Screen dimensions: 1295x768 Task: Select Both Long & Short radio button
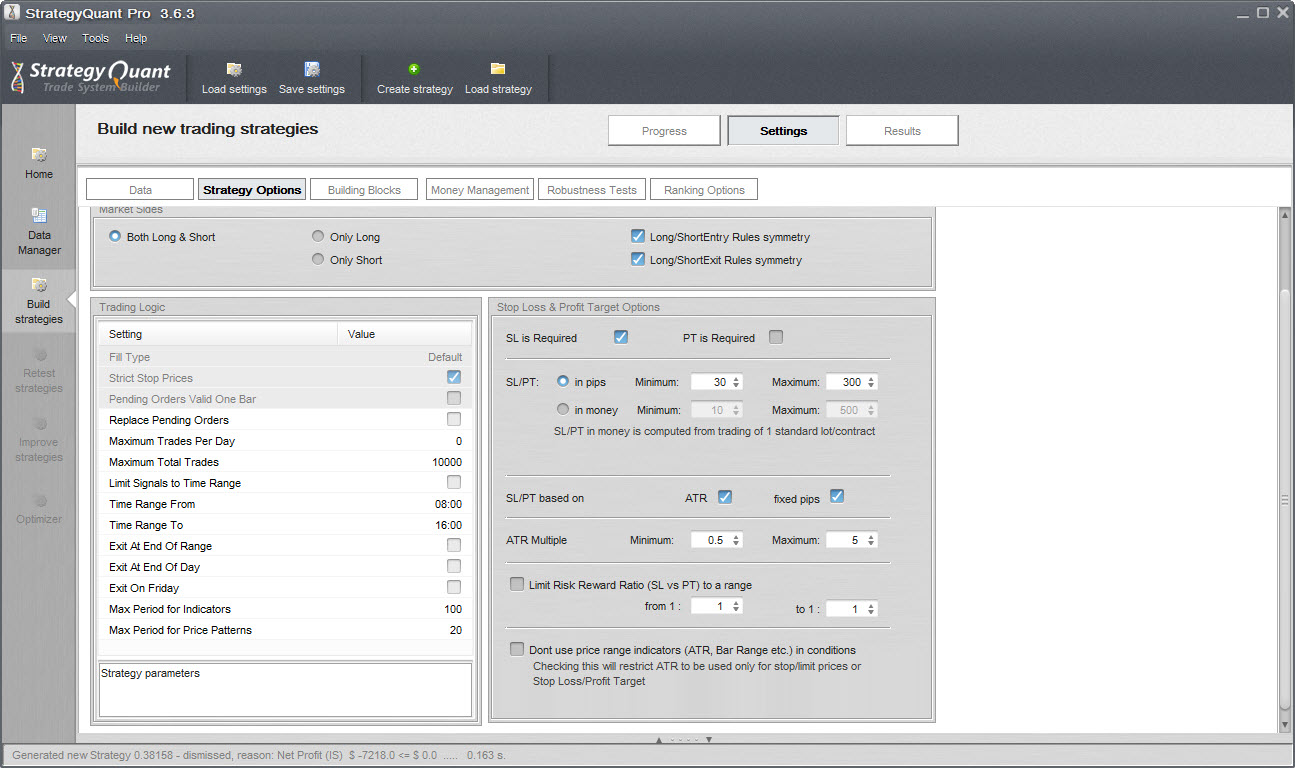116,237
